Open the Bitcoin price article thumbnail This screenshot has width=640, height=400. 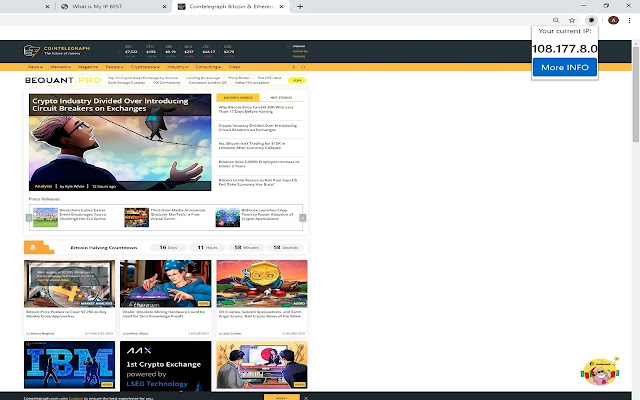coord(69,283)
